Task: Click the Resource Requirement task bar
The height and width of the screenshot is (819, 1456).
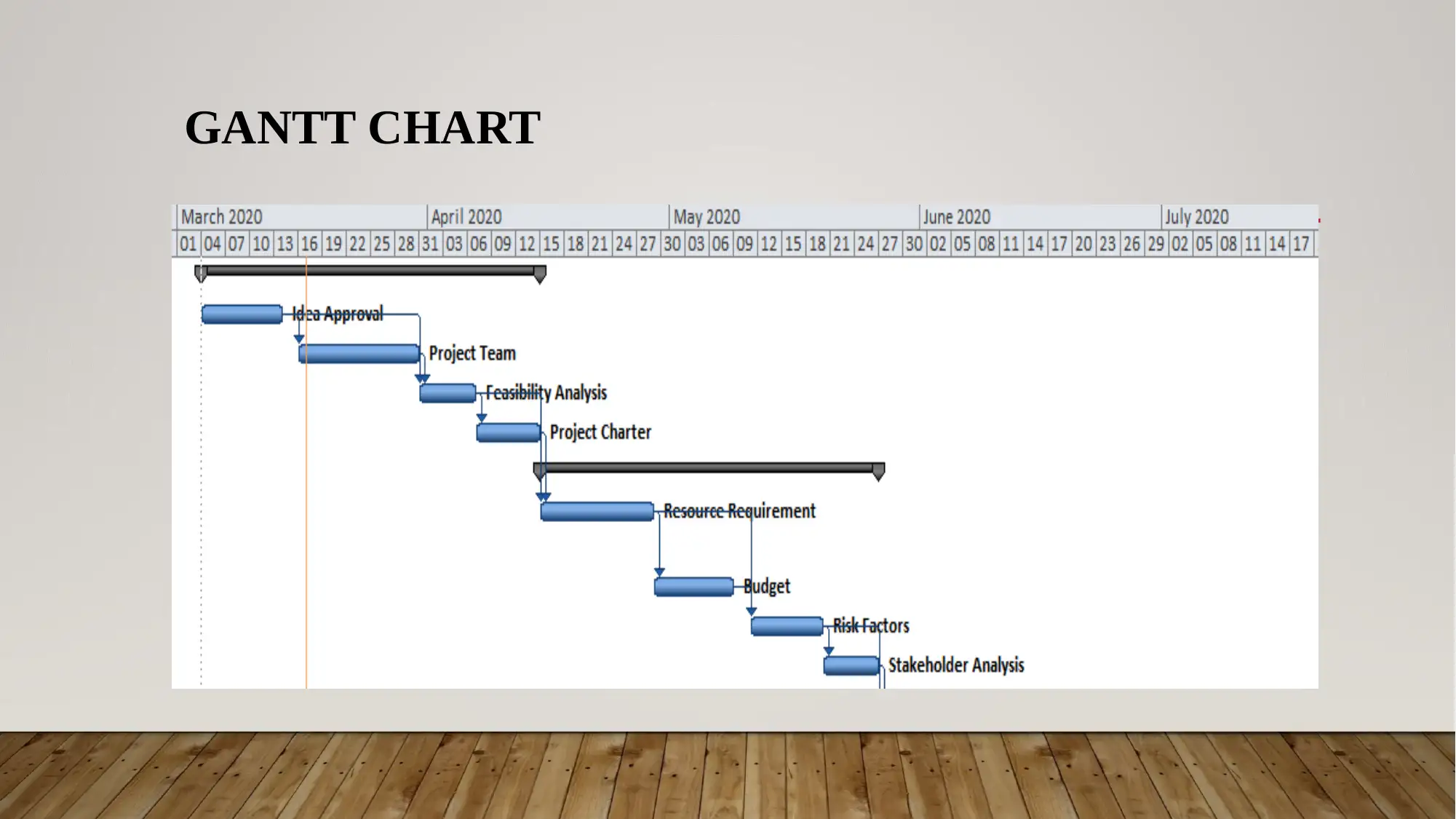Action: pos(598,510)
